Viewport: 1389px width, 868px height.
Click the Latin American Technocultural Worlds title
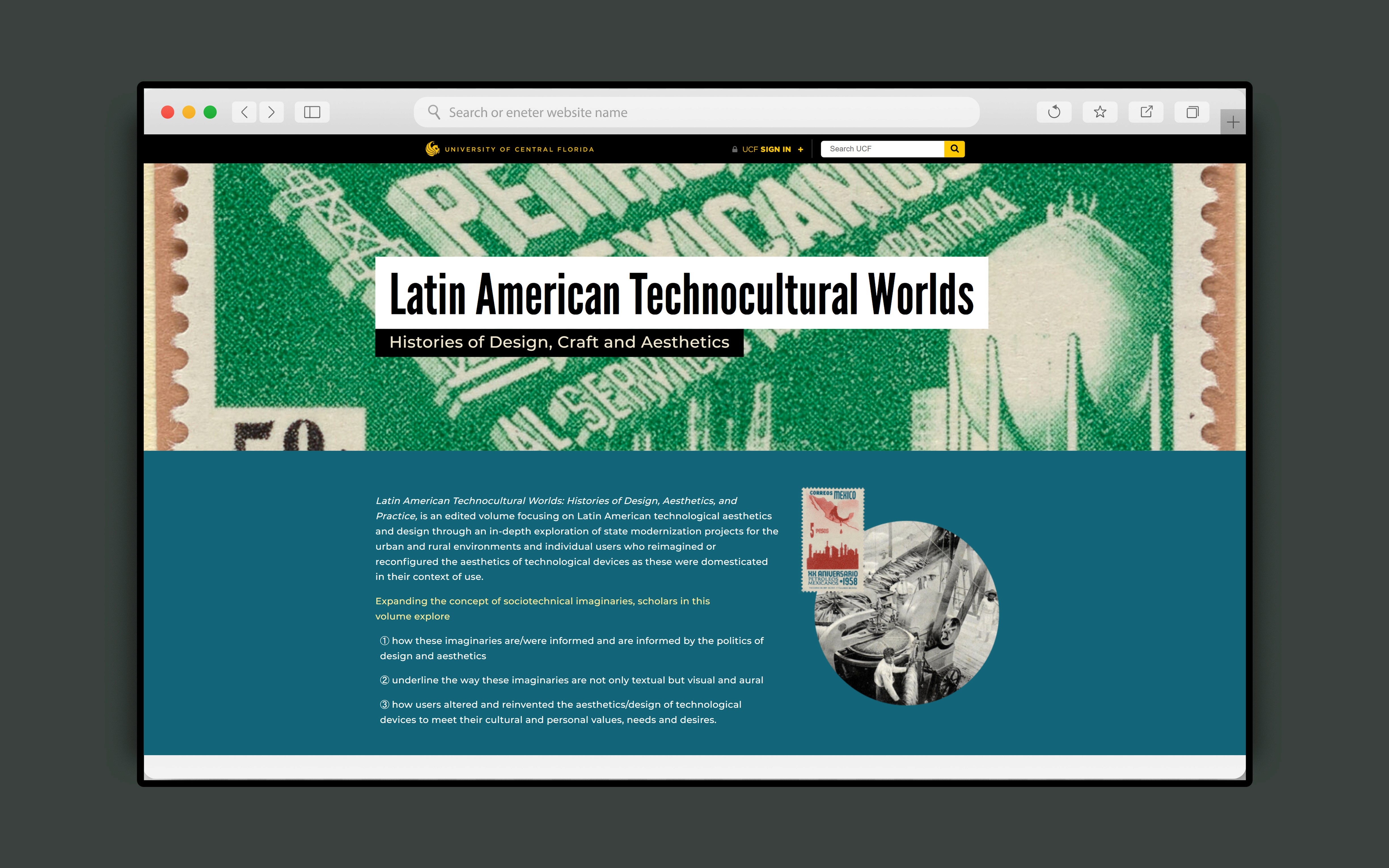click(682, 293)
